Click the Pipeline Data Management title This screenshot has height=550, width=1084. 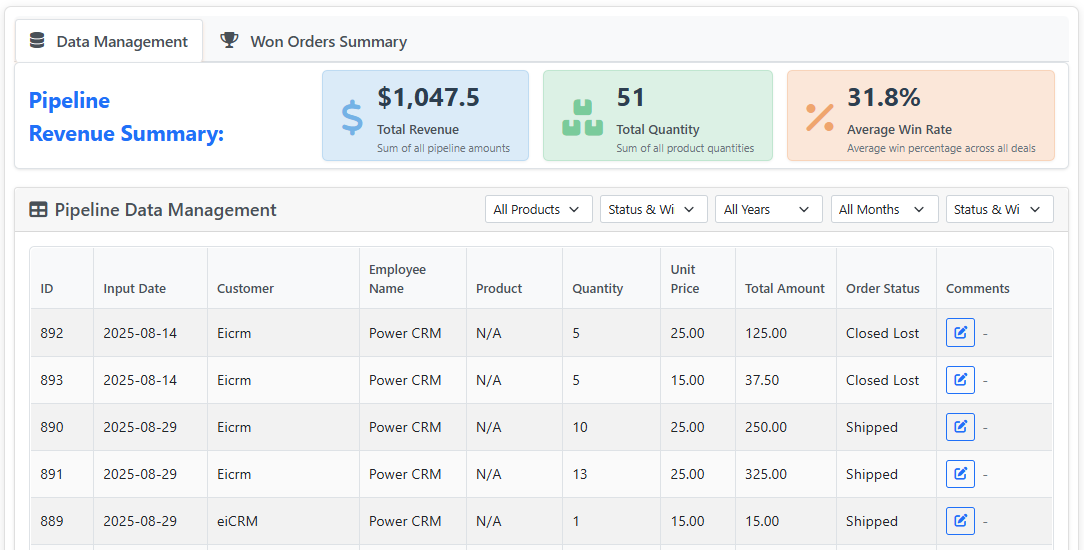165,209
